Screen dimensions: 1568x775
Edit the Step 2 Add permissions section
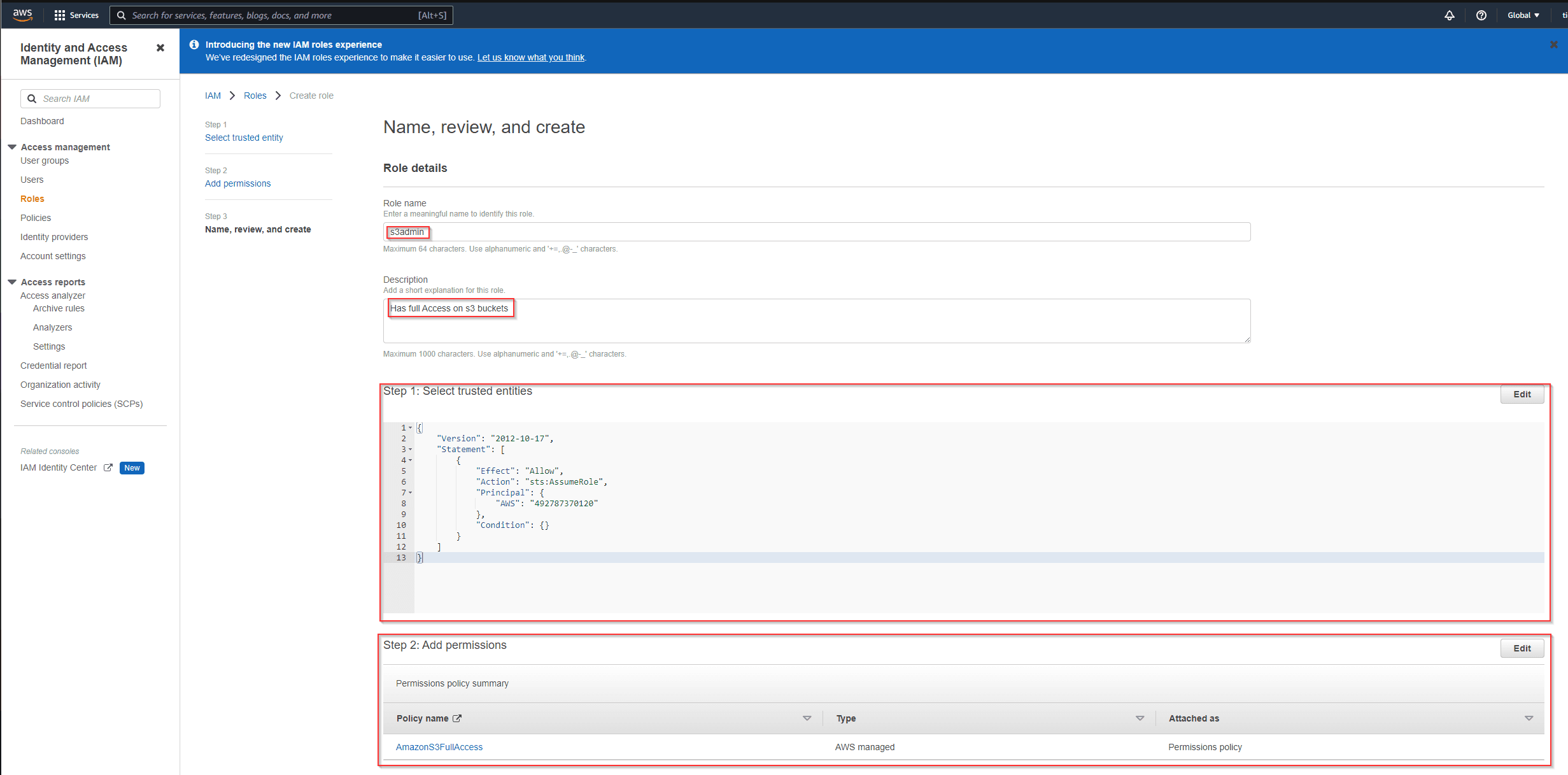pos(1522,648)
